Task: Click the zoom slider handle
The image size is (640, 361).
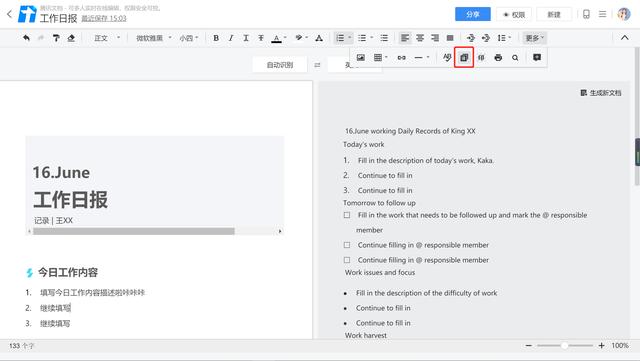Action: pos(564,345)
